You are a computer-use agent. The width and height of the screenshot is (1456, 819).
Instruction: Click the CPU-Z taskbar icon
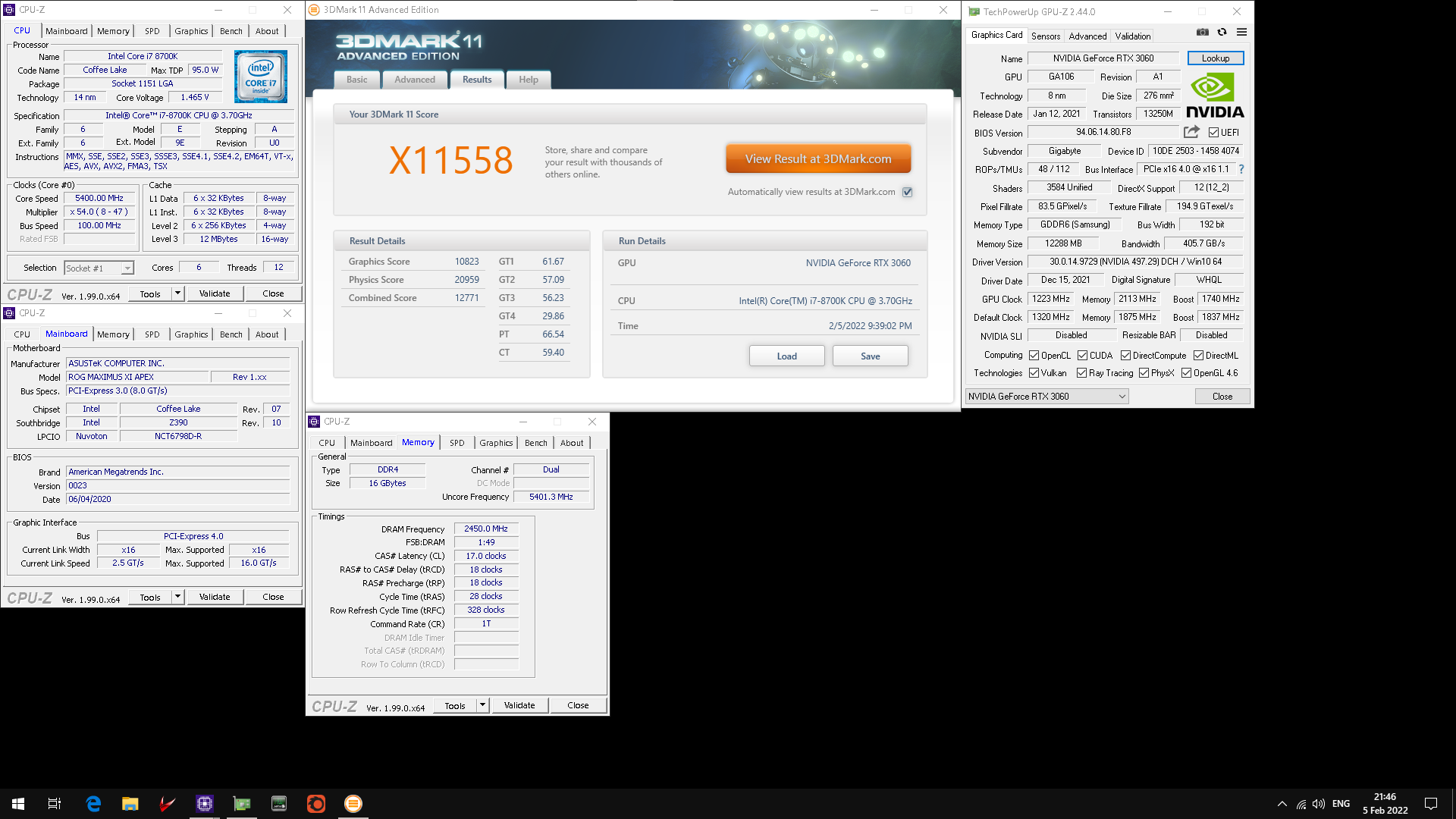coord(205,804)
